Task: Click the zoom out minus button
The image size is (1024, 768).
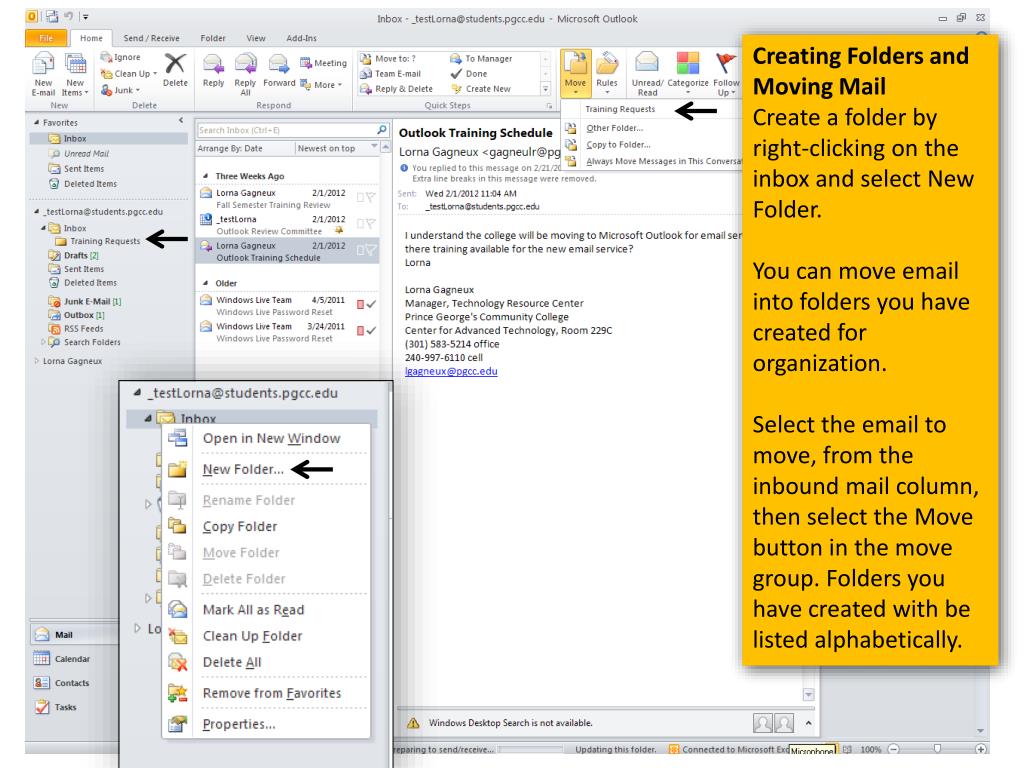Action: 894,749
